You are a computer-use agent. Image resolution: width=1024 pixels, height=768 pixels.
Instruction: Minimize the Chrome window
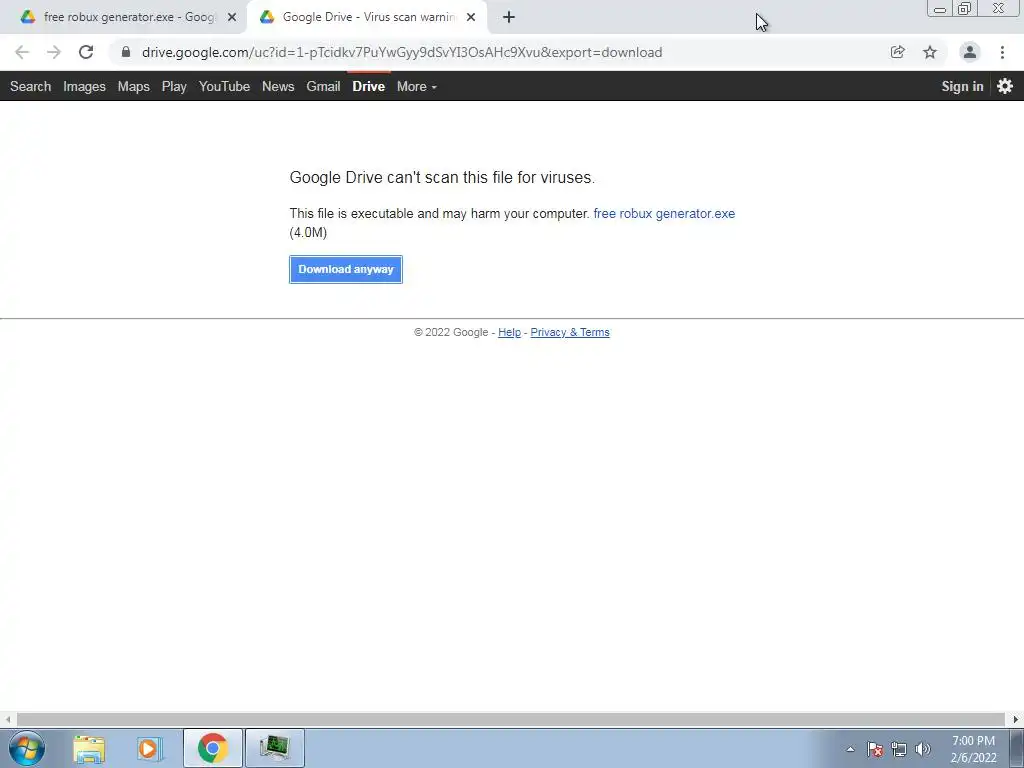pos(940,8)
